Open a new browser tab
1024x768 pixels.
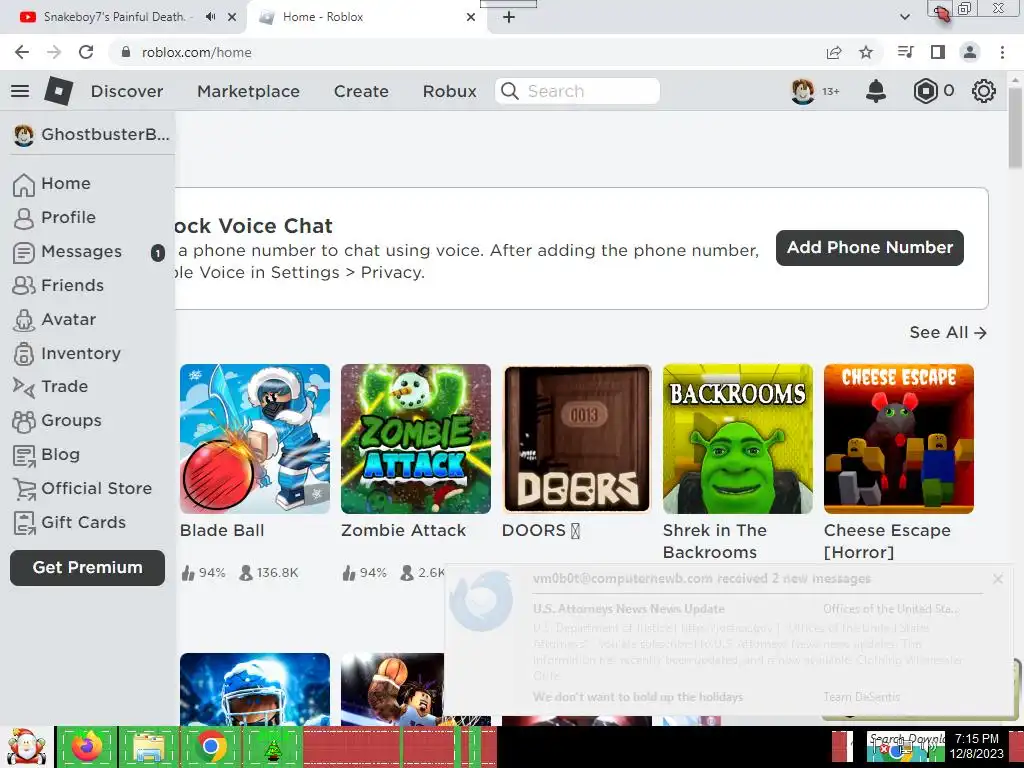pos(509,17)
